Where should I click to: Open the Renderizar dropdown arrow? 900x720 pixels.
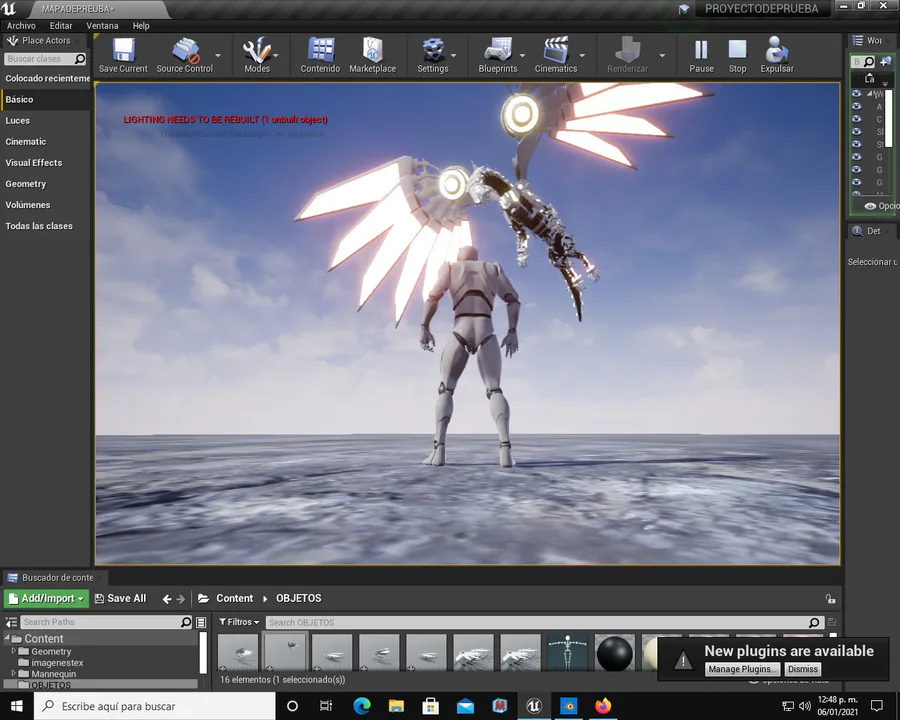click(x=662, y=56)
